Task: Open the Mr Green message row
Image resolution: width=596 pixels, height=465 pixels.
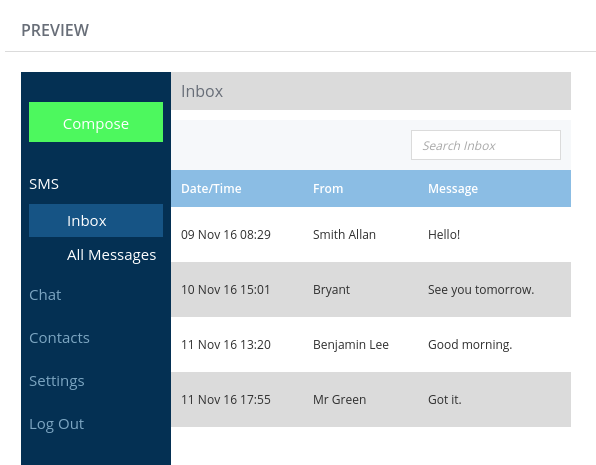Action: 371,400
